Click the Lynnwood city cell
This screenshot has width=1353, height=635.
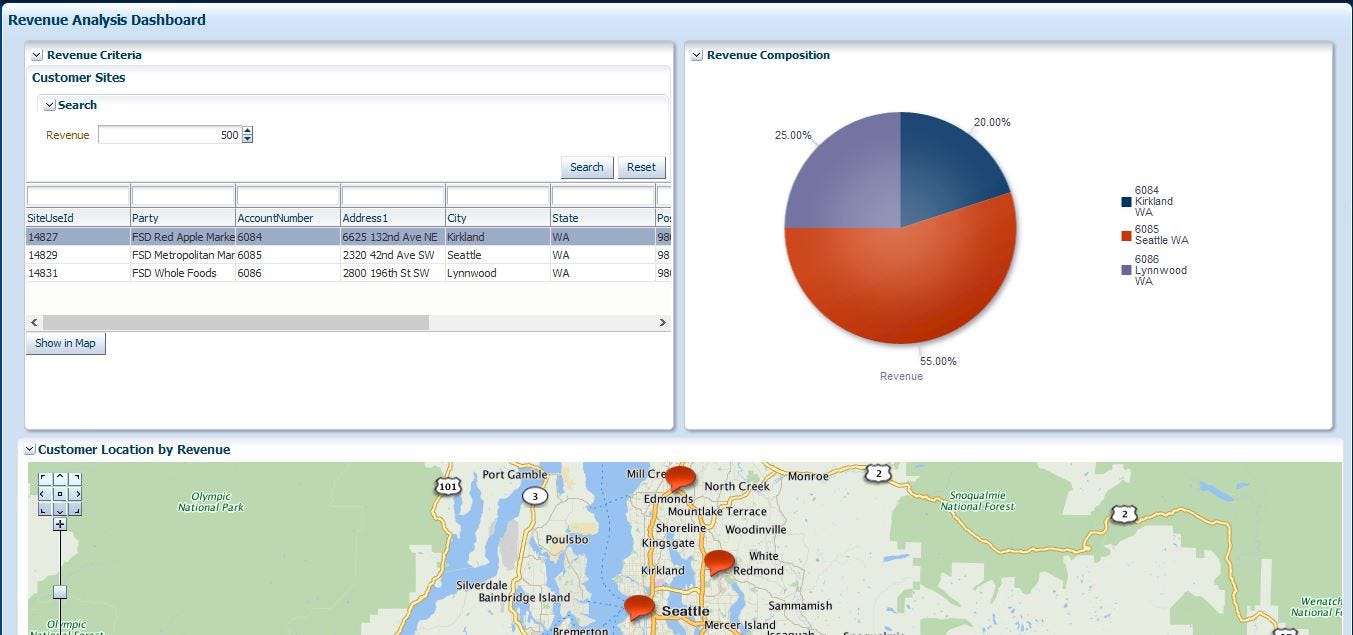tap(498, 273)
